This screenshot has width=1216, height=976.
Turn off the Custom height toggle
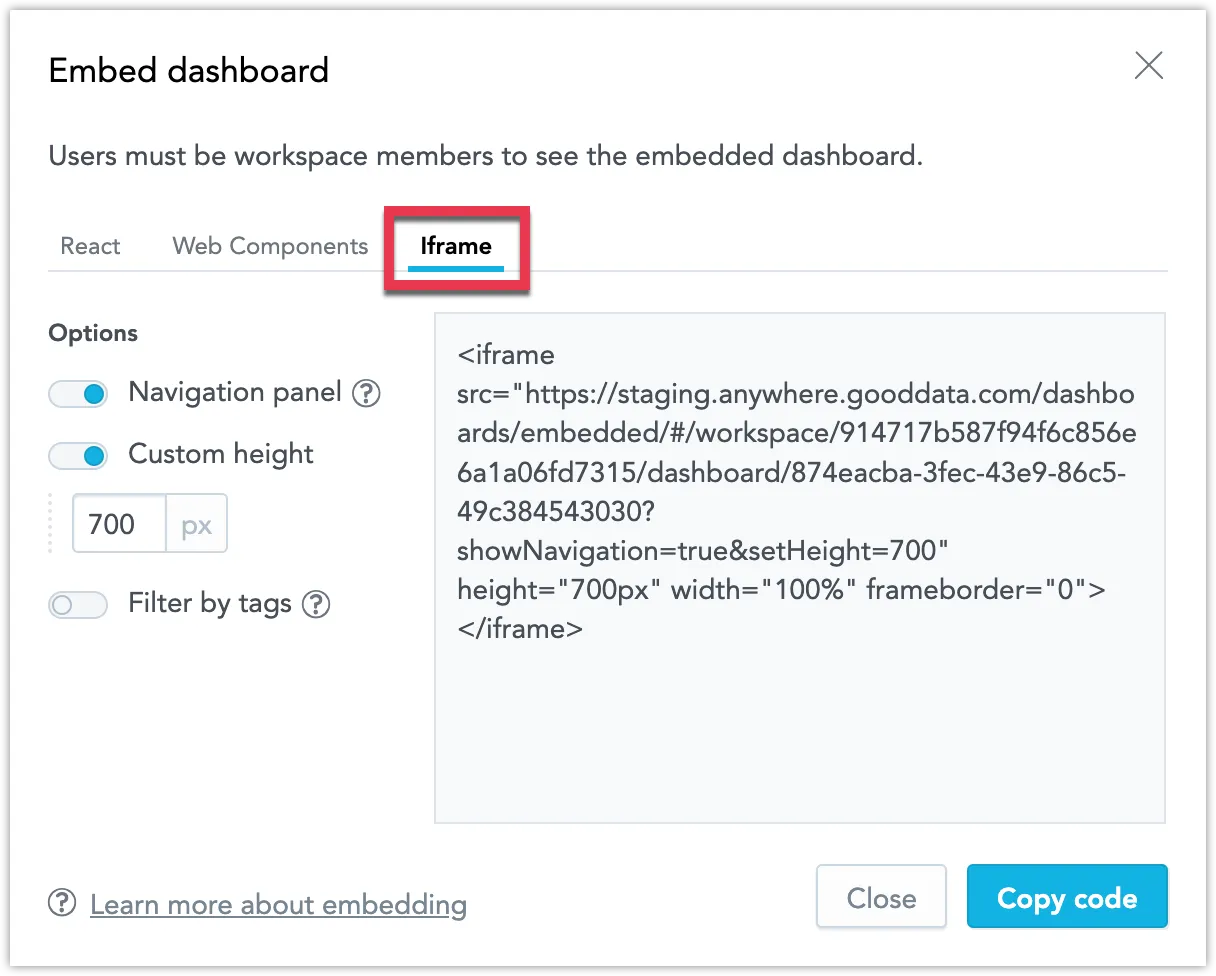coord(78,455)
